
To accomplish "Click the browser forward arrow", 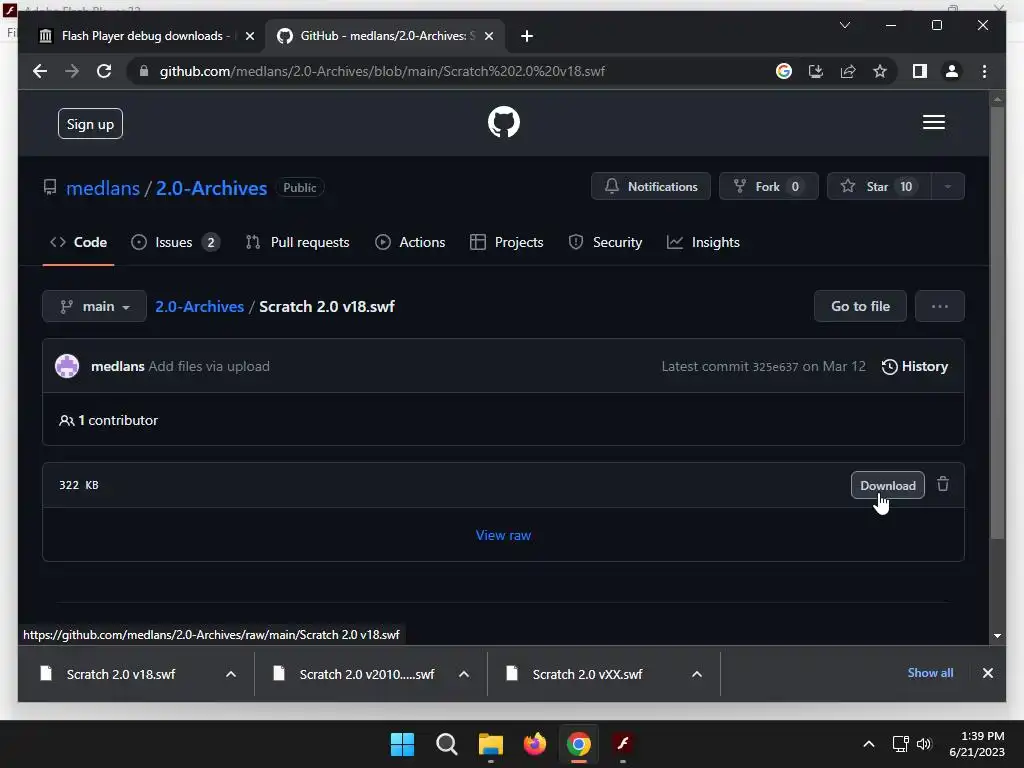I will (72, 71).
